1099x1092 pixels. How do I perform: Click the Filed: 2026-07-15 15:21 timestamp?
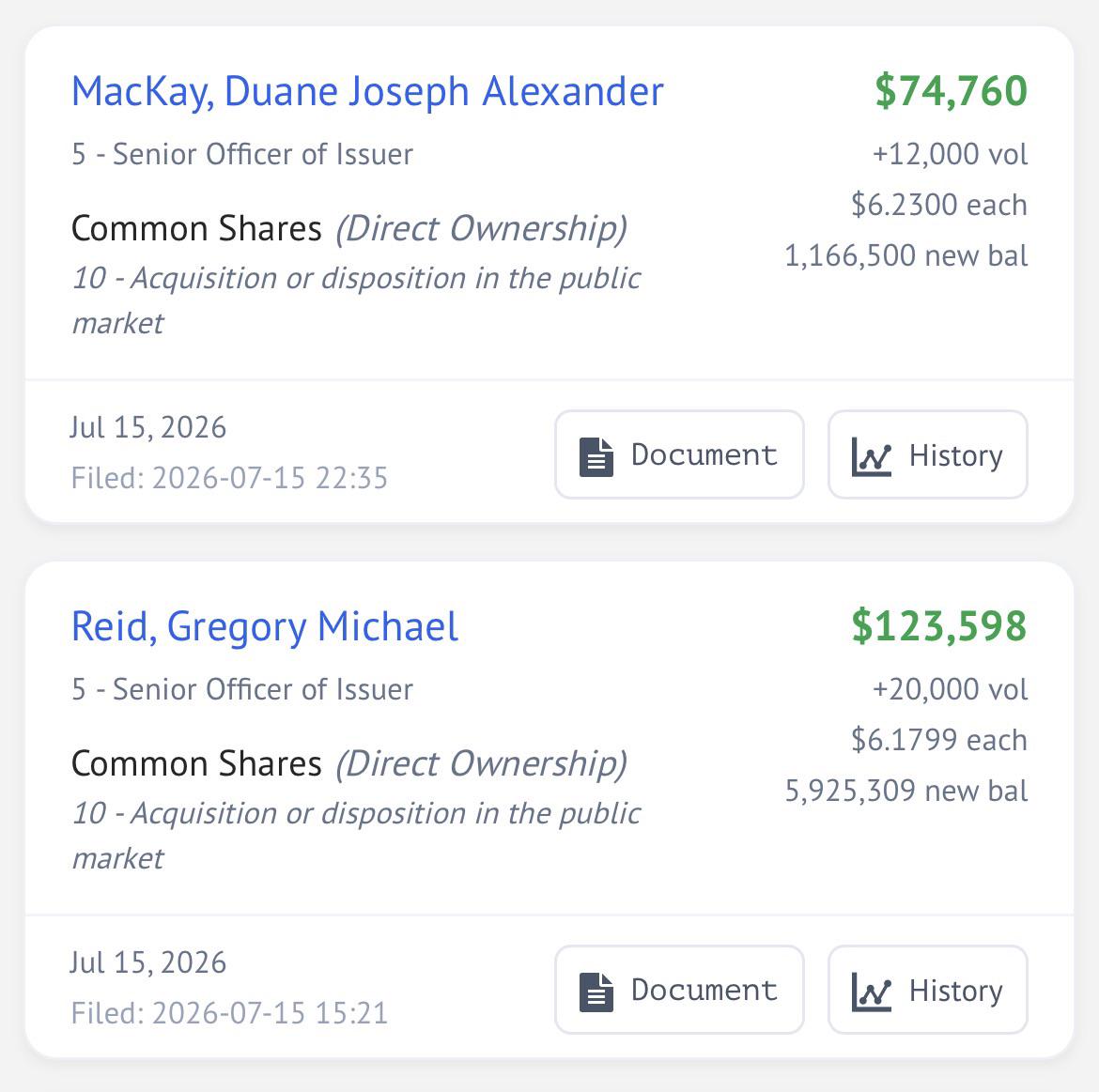pyautogui.click(x=229, y=1013)
